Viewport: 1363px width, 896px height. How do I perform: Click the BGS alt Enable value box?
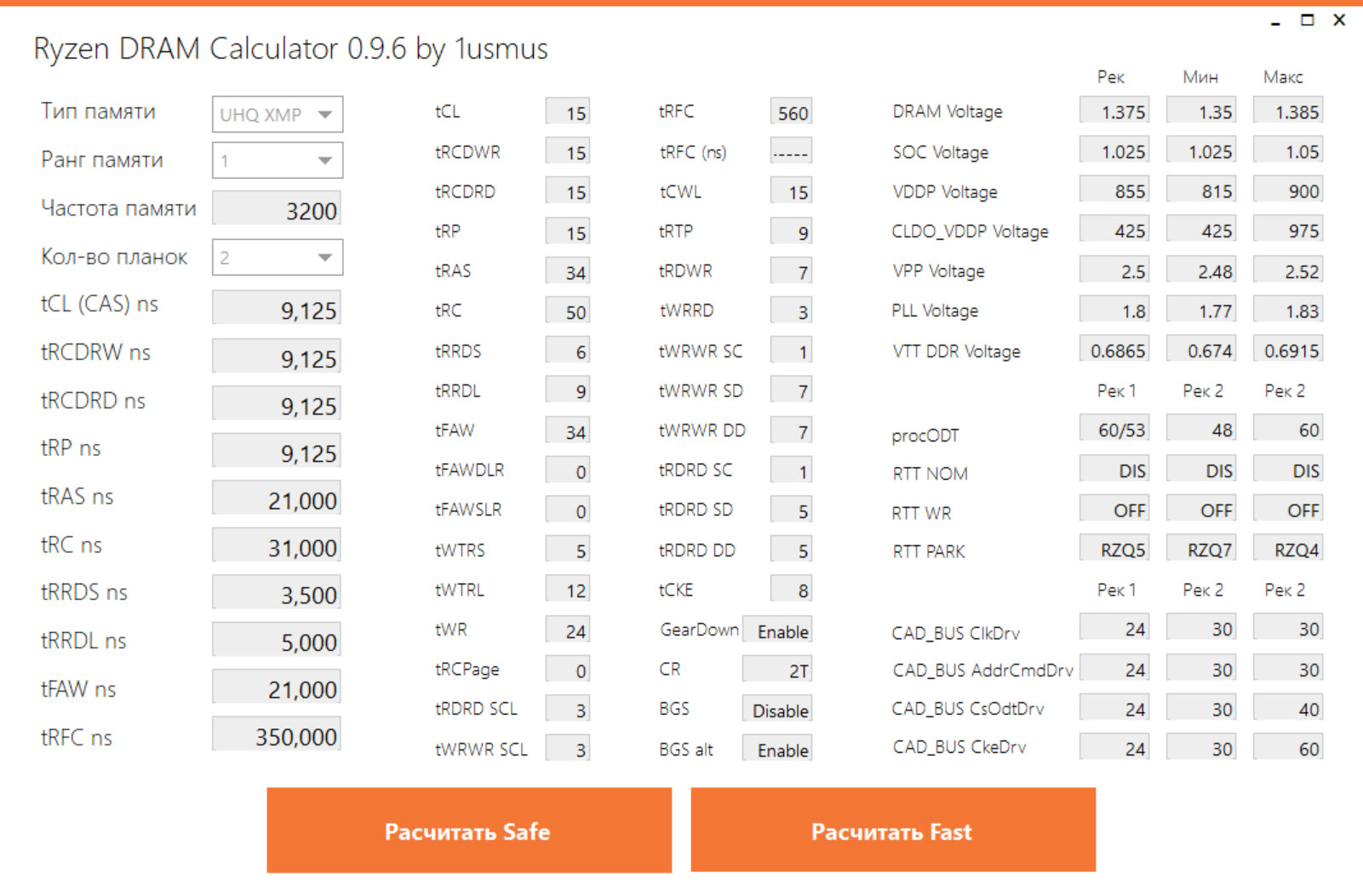coord(776,750)
